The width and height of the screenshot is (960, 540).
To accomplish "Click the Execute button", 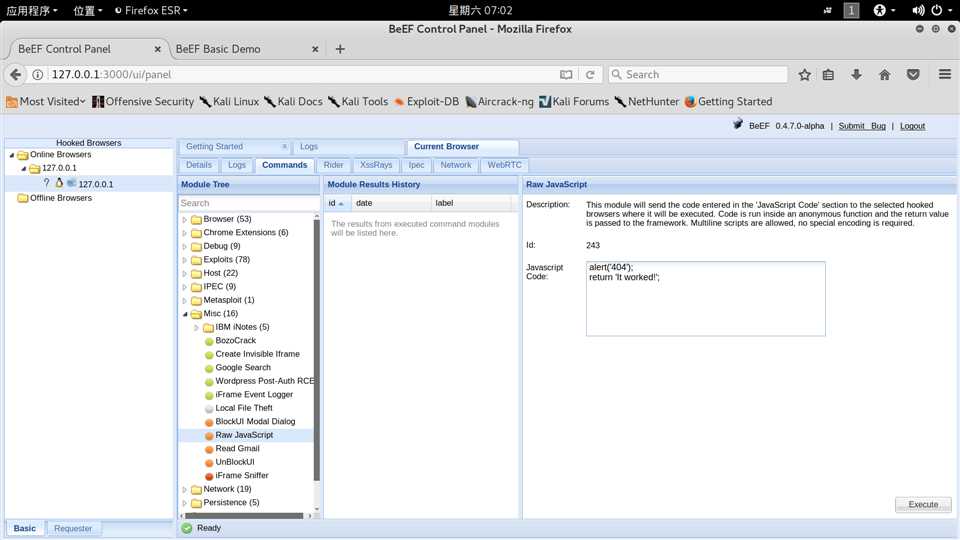I will 923,504.
